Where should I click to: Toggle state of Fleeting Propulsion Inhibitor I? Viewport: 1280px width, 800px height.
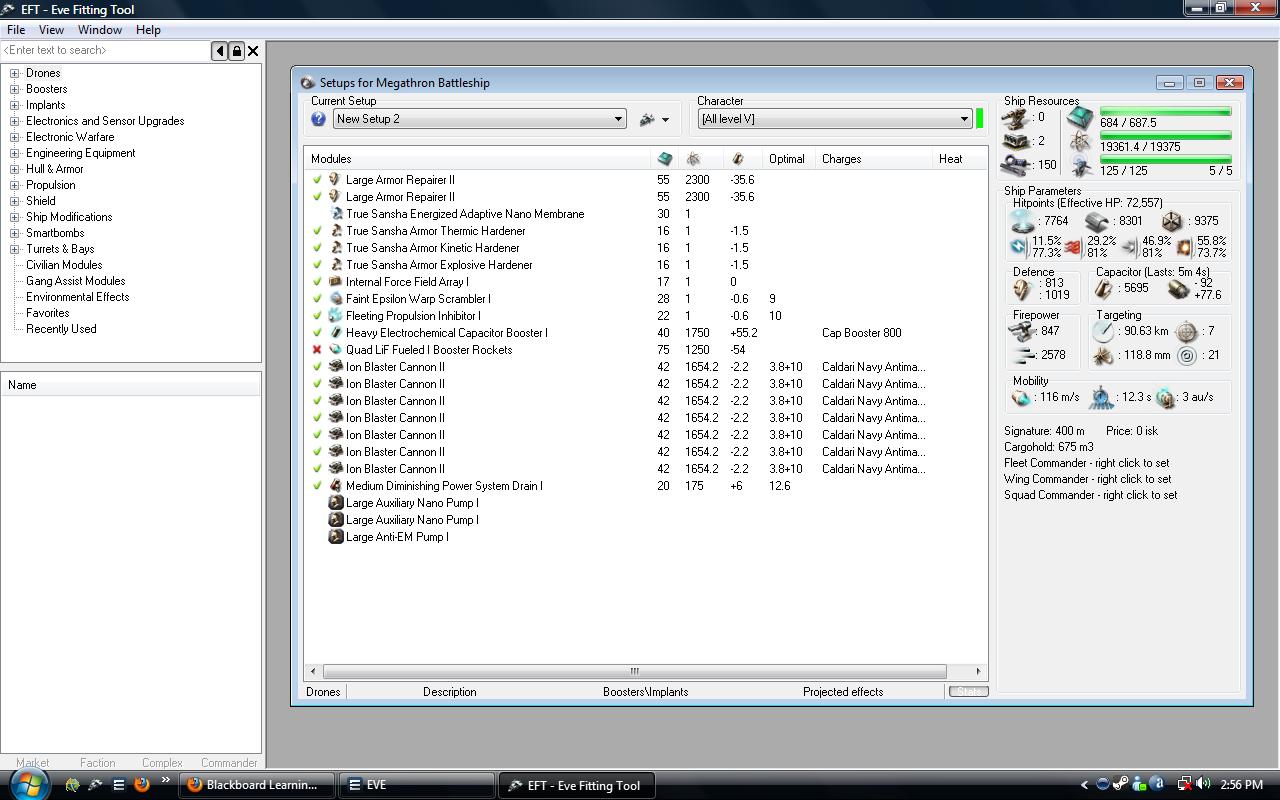click(317, 316)
